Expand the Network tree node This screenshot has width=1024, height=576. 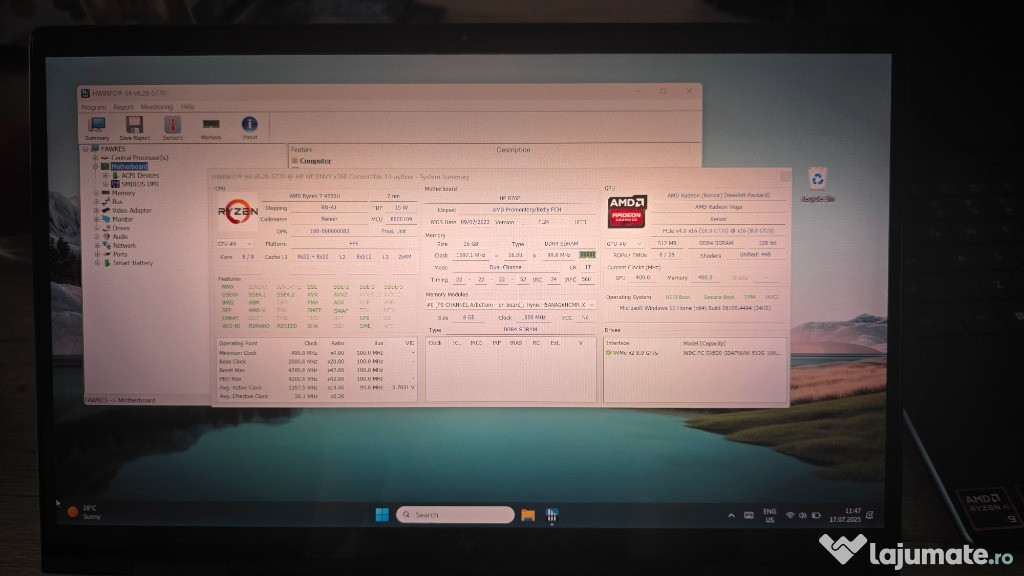click(97, 246)
